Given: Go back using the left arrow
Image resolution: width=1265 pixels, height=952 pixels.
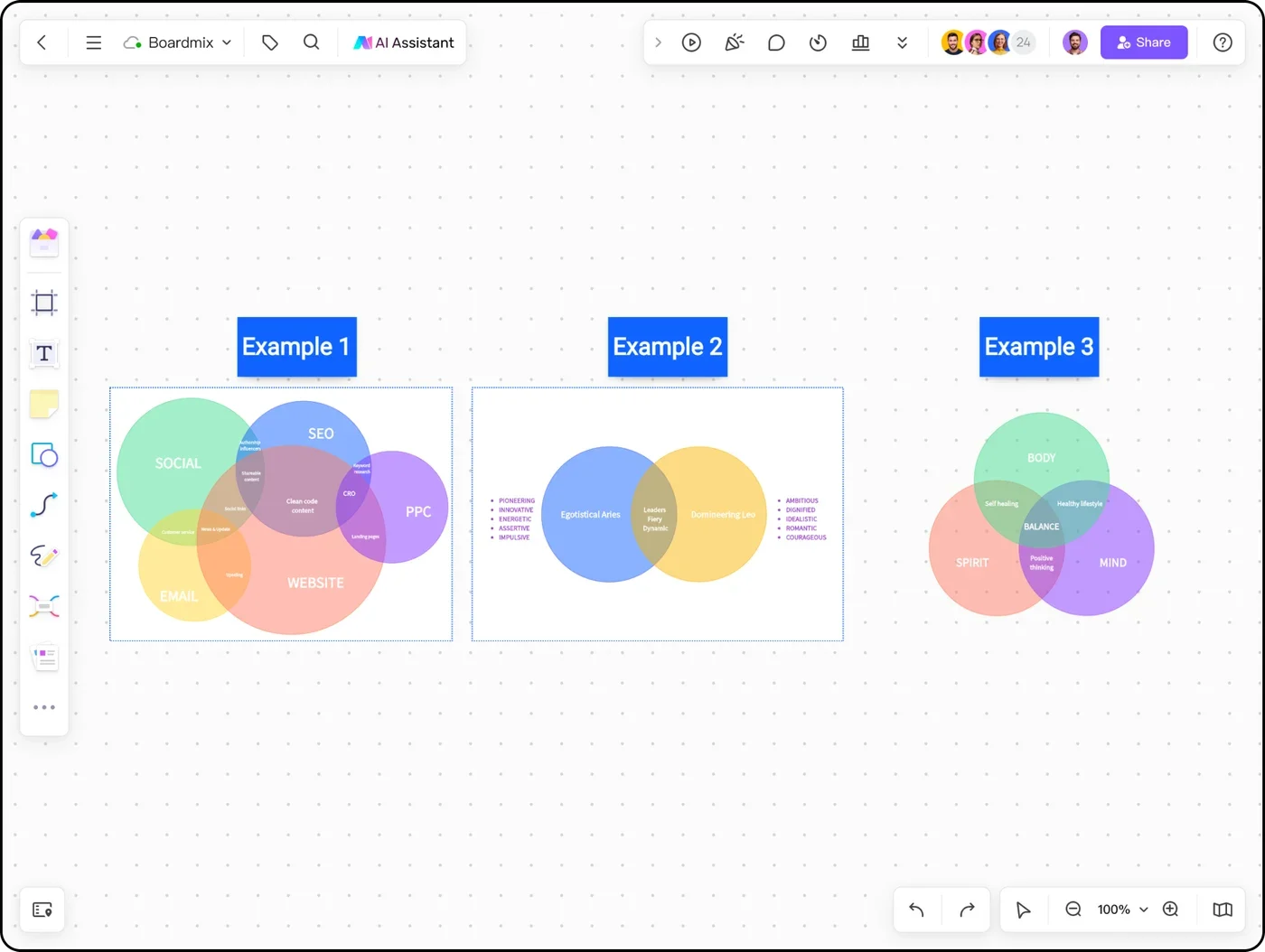Looking at the screenshot, I should [x=42, y=42].
